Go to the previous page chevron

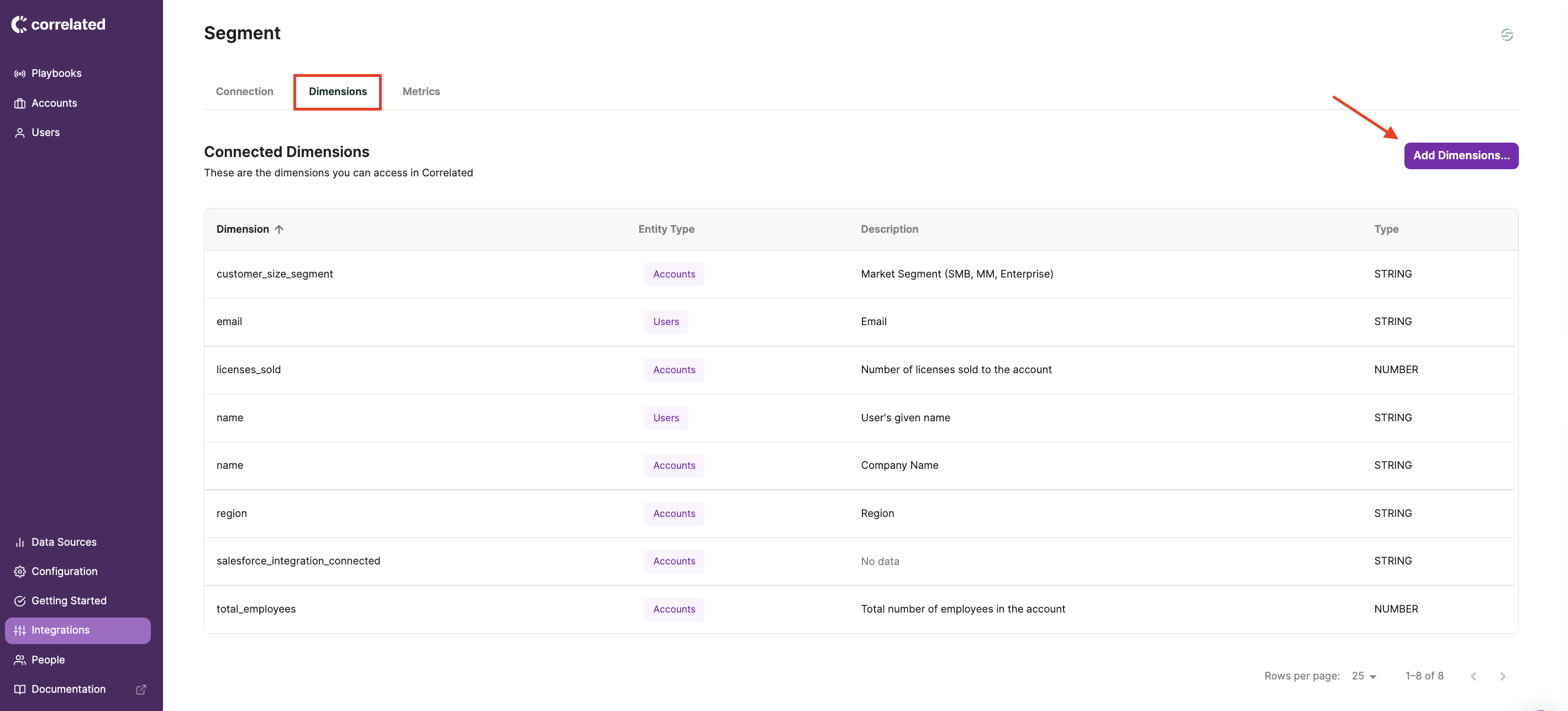(x=1473, y=676)
